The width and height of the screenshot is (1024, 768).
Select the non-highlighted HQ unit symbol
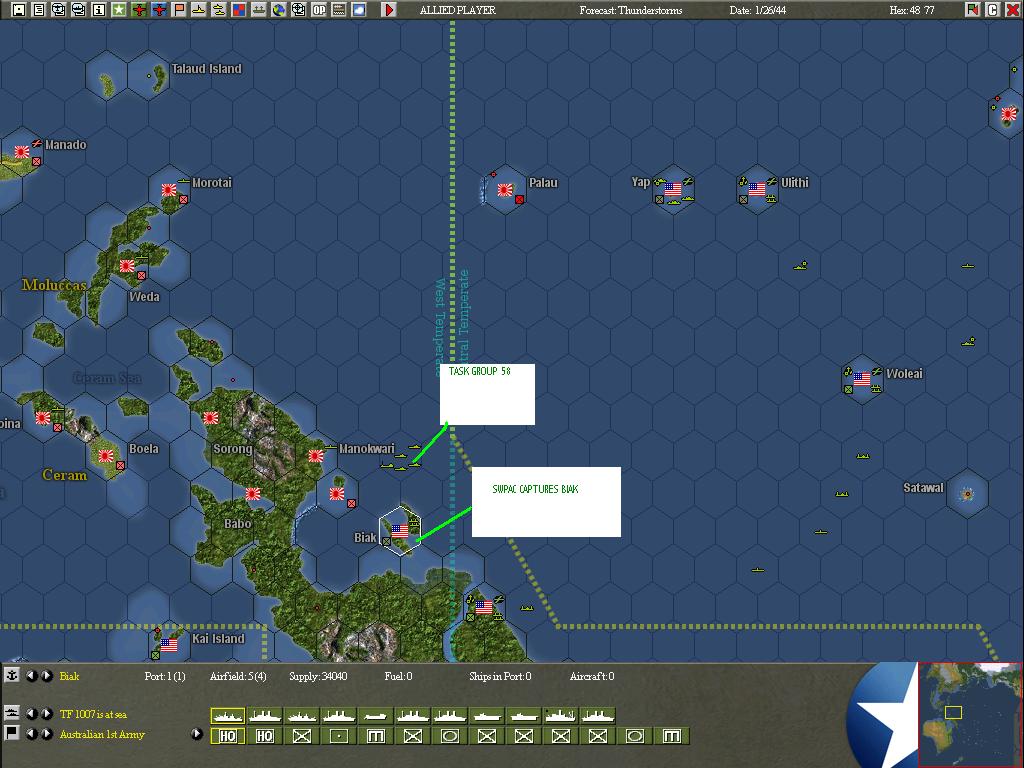point(264,736)
